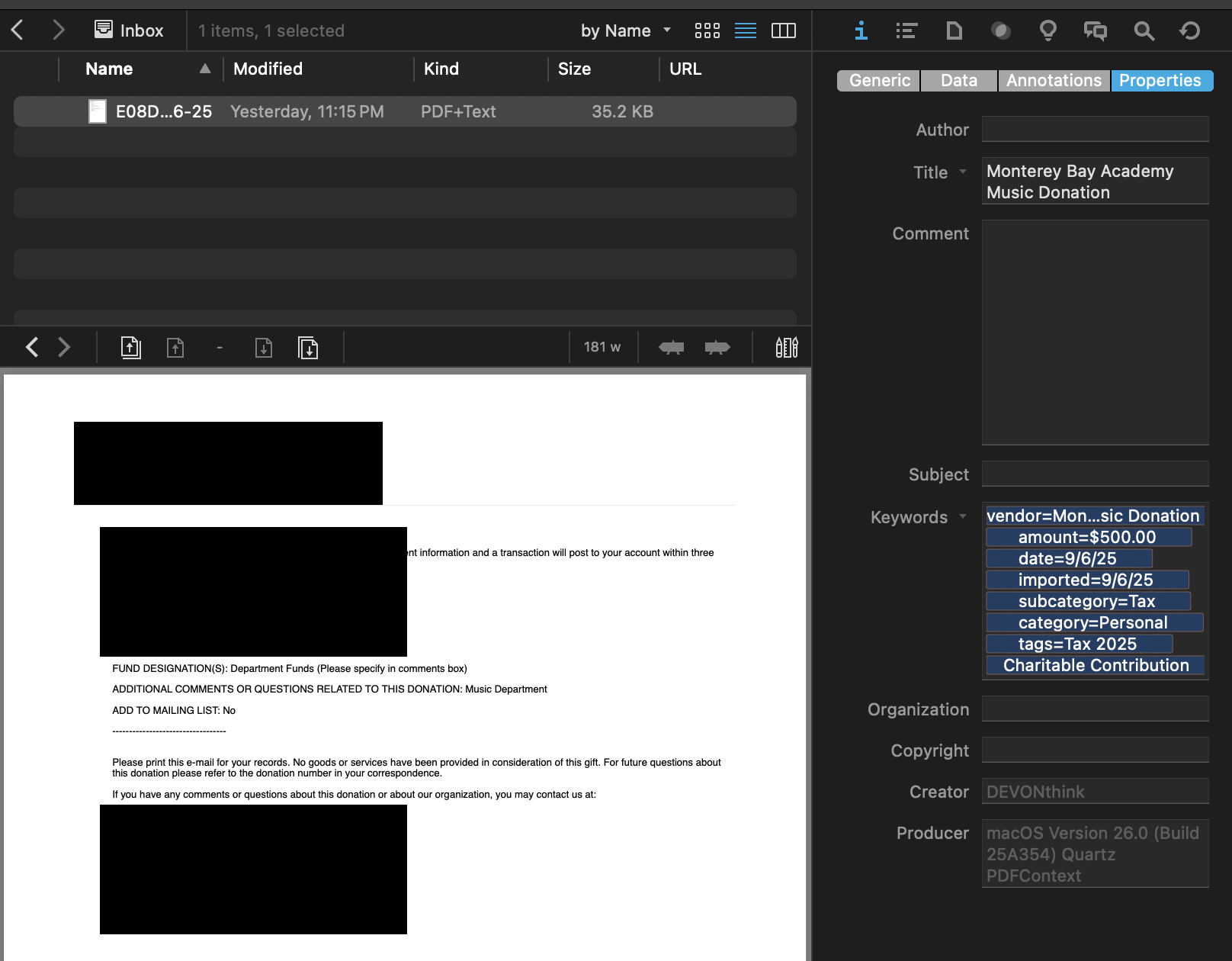Switch to icon grid view

tap(707, 31)
